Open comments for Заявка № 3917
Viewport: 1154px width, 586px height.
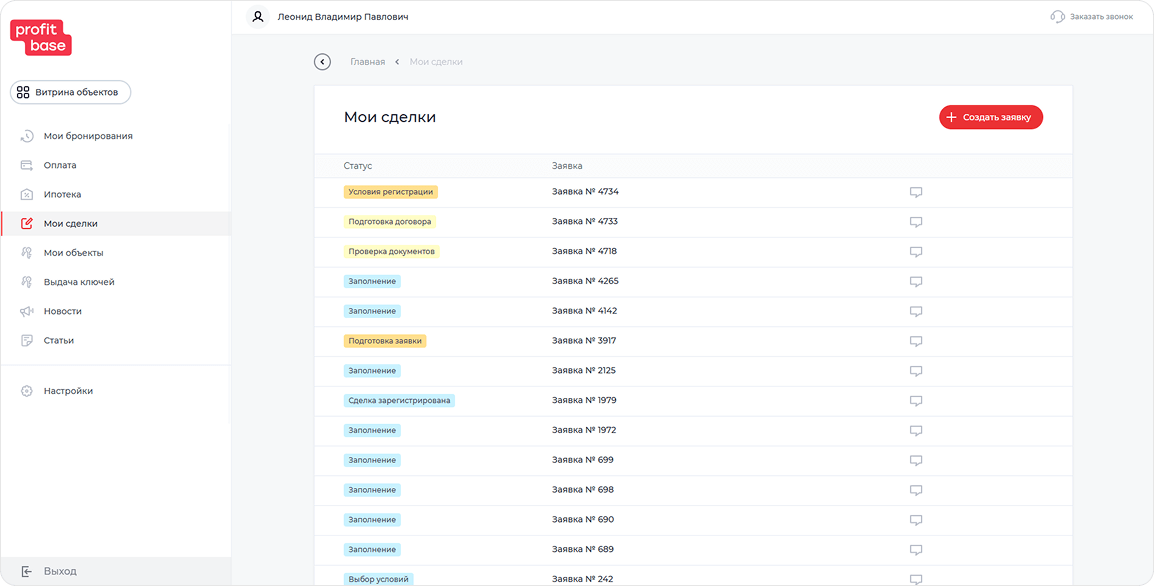tap(916, 341)
